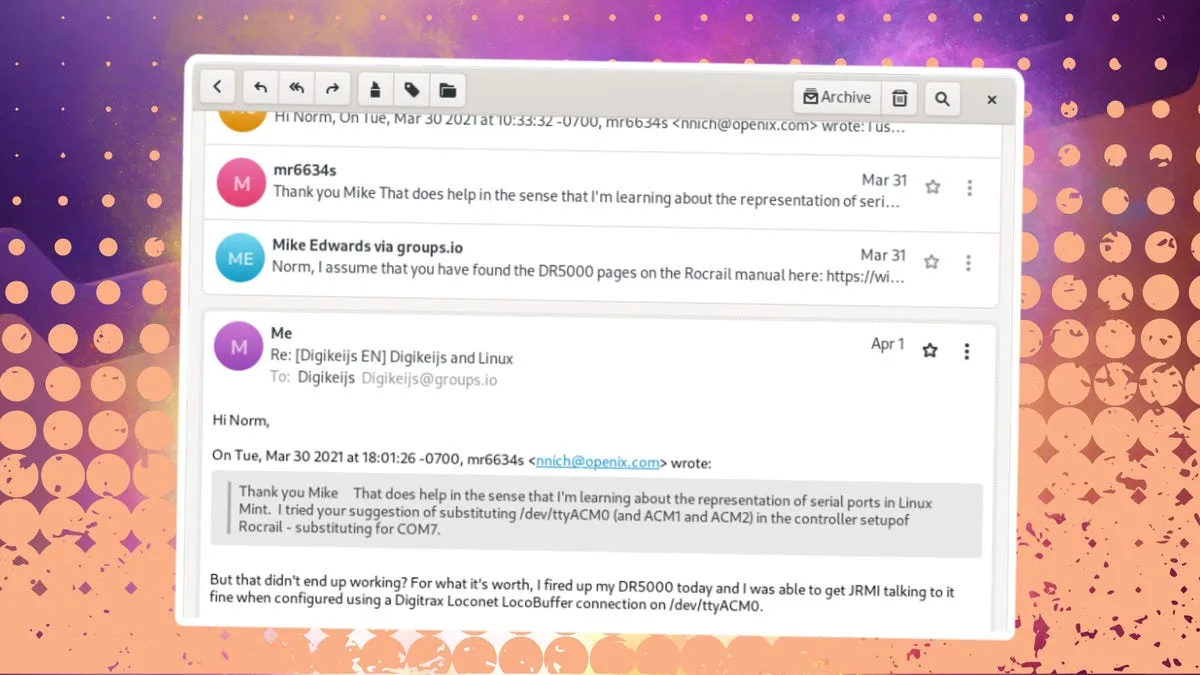This screenshot has height=675, width=1200.
Task: Open the options menu on the Apr 1 message
Action: [966, 351]
